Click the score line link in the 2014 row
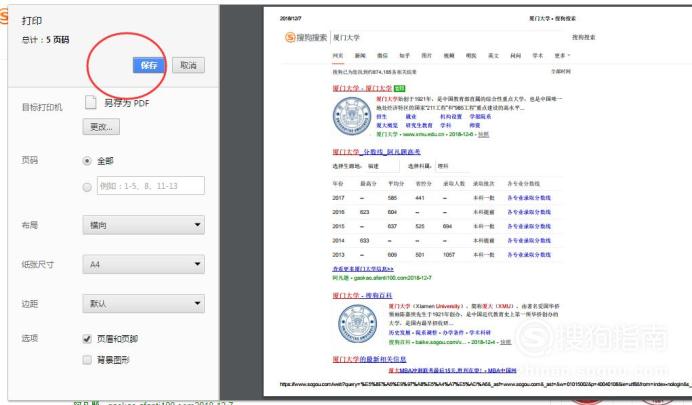692x405 pixels. pos(529,240)
